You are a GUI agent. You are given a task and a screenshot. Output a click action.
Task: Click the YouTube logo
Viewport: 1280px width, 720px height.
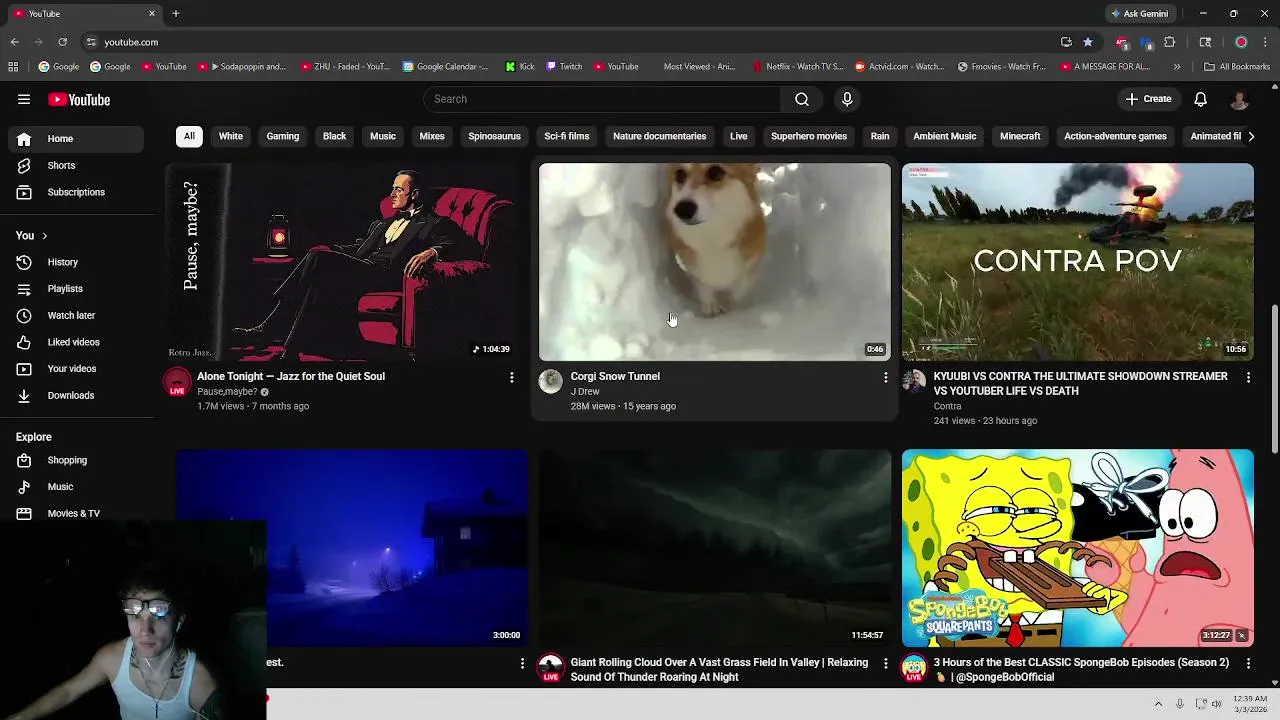click(x=79, y=100)
